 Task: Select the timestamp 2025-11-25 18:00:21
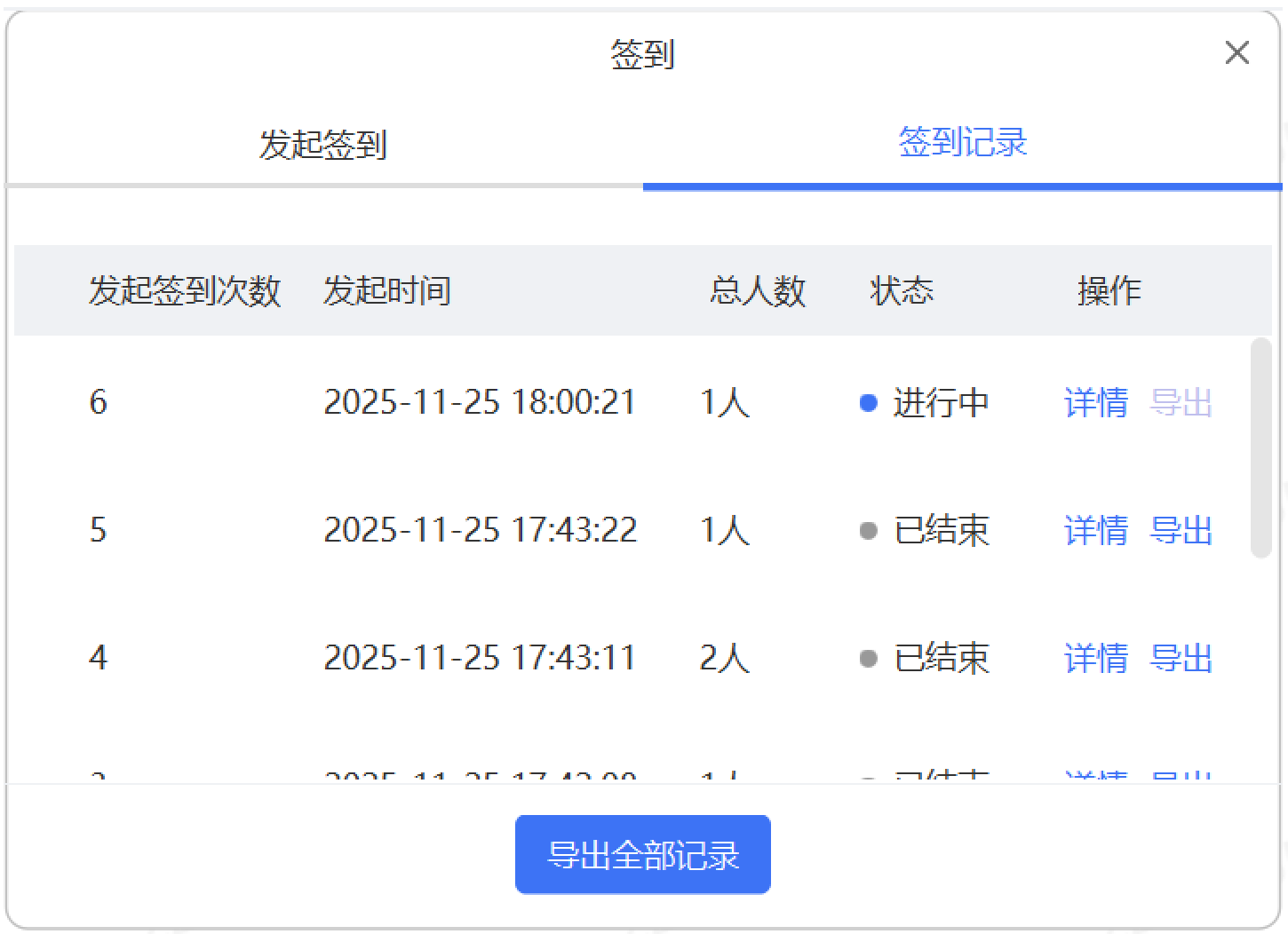coord(480,403)
